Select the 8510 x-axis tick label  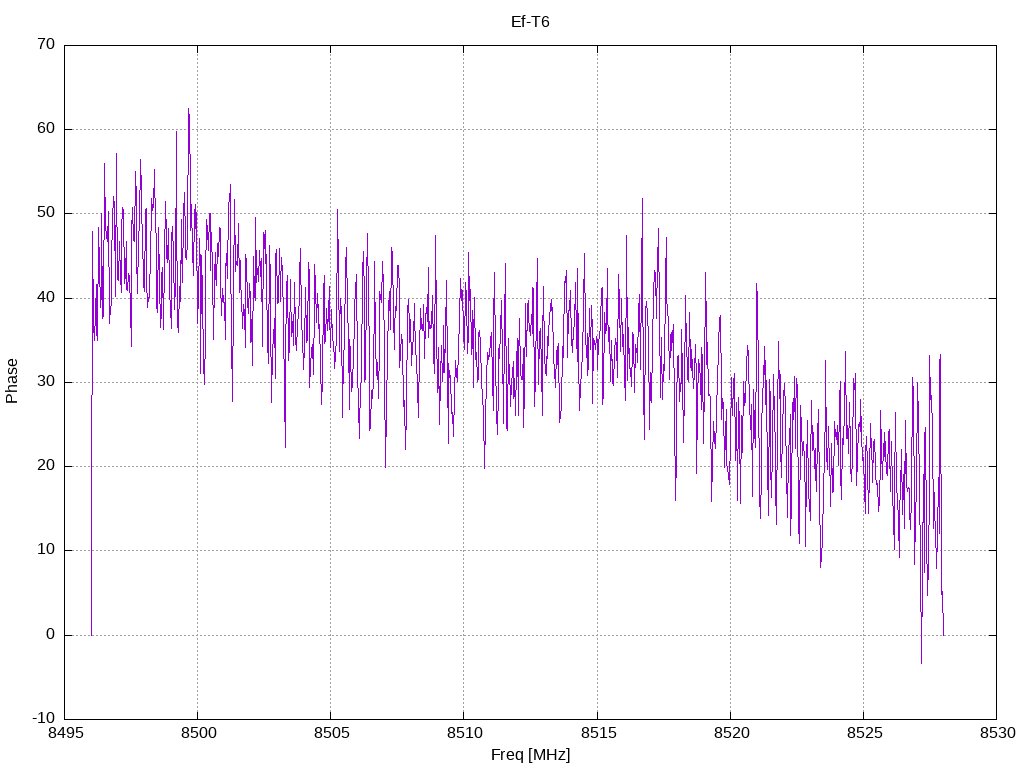pyautogui.click(x=464, y=733)
